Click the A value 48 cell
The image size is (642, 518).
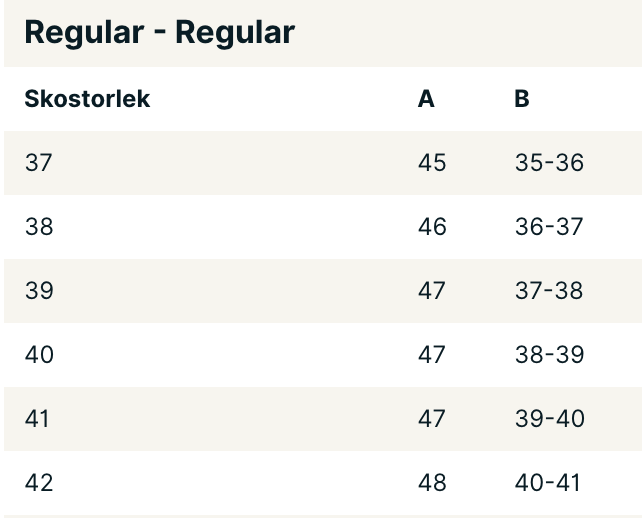click(x=432, y=483)
